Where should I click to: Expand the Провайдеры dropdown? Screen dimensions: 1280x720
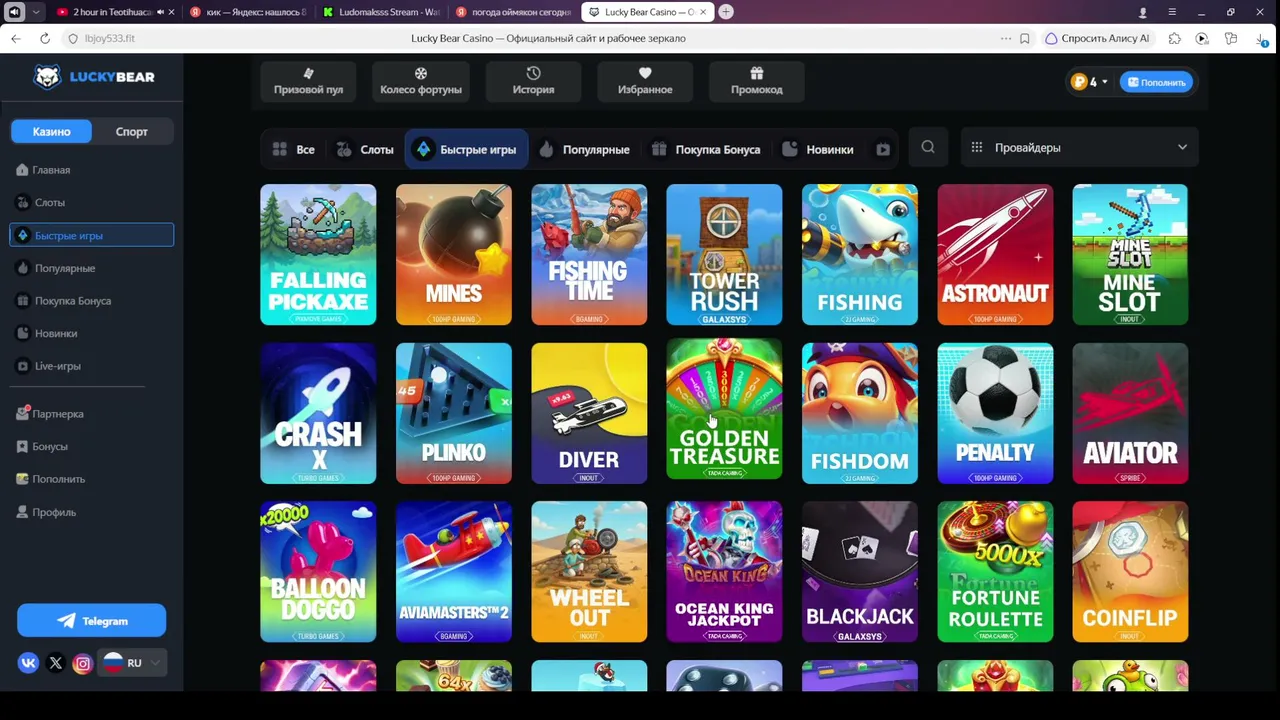click(x=1079, y=147)
